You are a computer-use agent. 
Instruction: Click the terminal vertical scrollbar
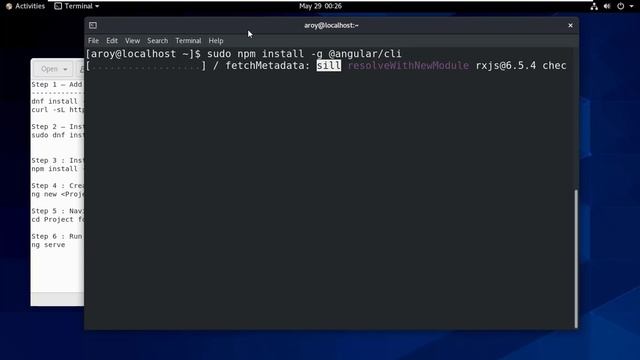576,259
